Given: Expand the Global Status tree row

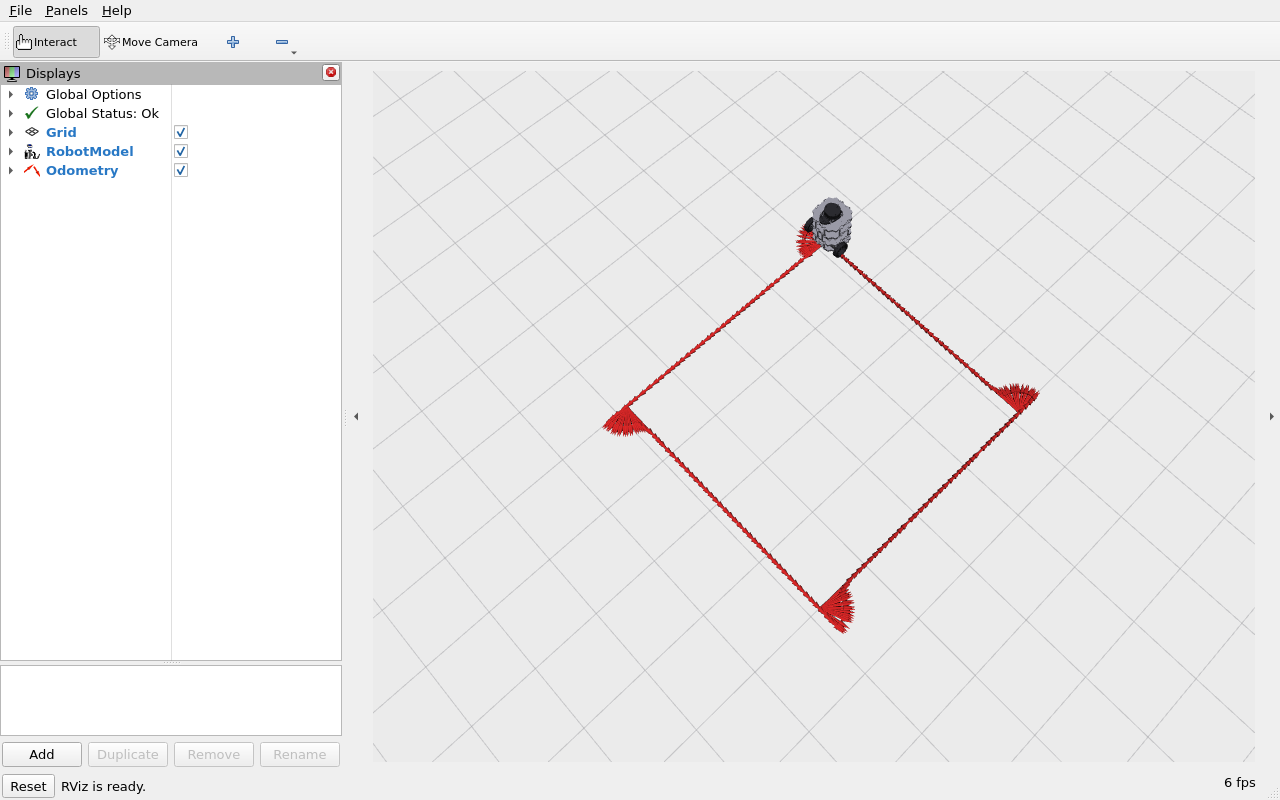Looking at the screenshot, I should (11, 113).
